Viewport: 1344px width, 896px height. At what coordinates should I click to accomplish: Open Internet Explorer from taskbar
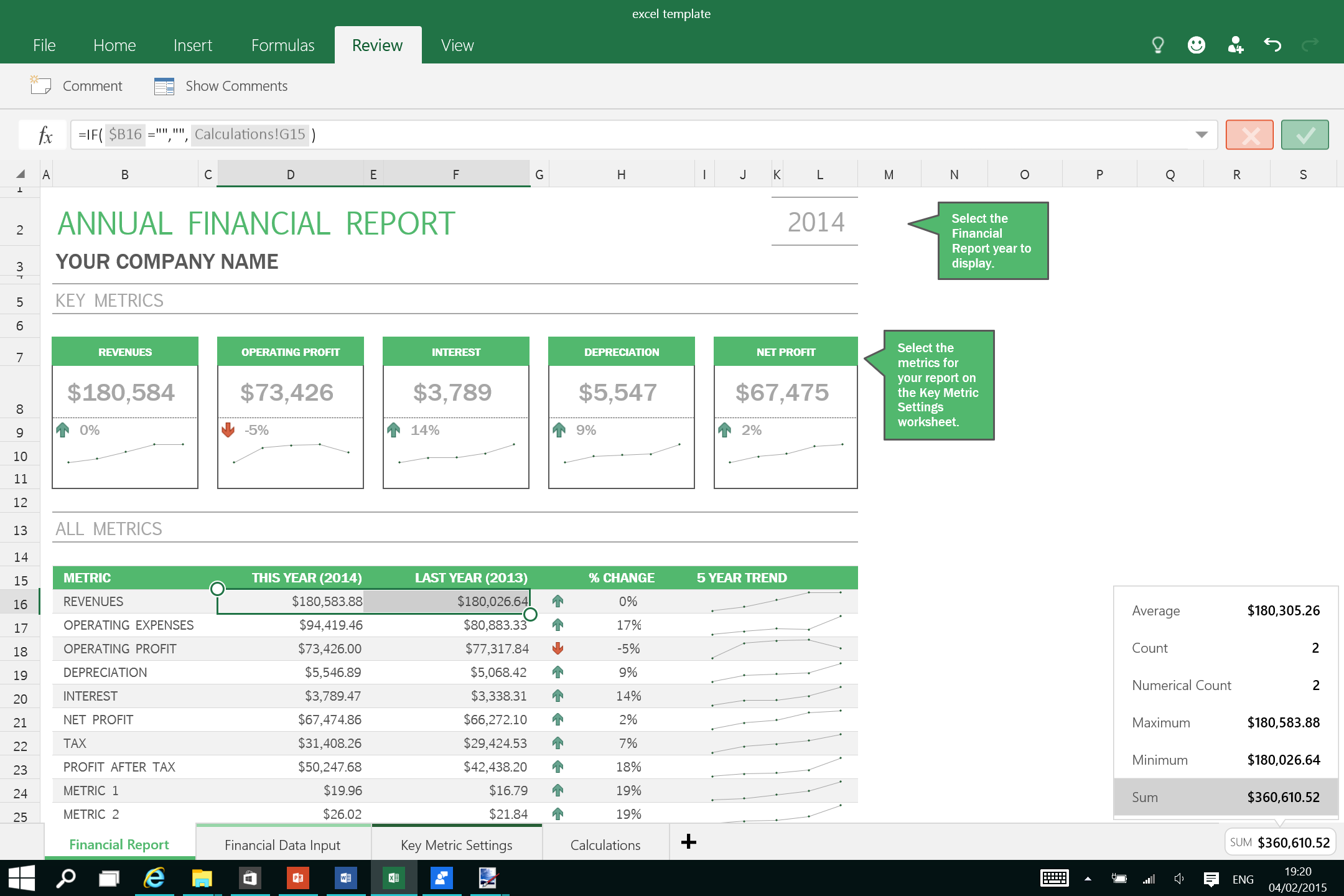pyautogui.click(x=154, y=878)
